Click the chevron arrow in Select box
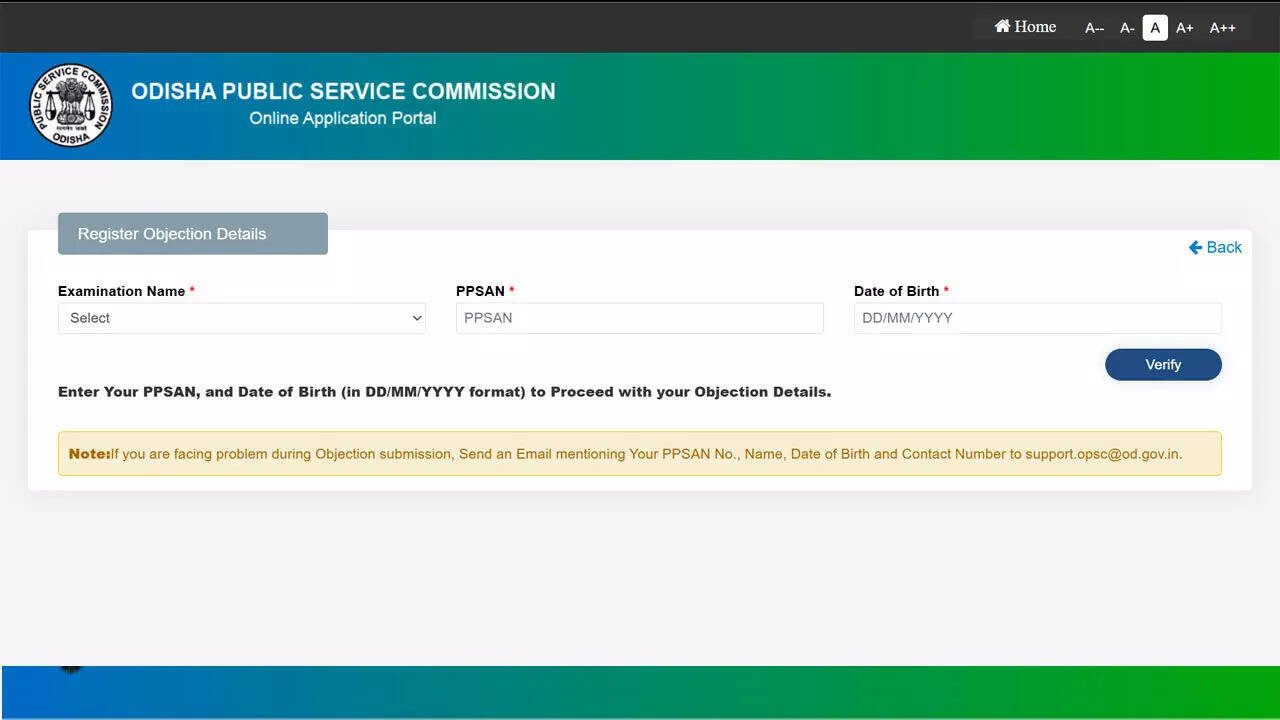The image size is (1280, 720). click(x=417, y=318)
